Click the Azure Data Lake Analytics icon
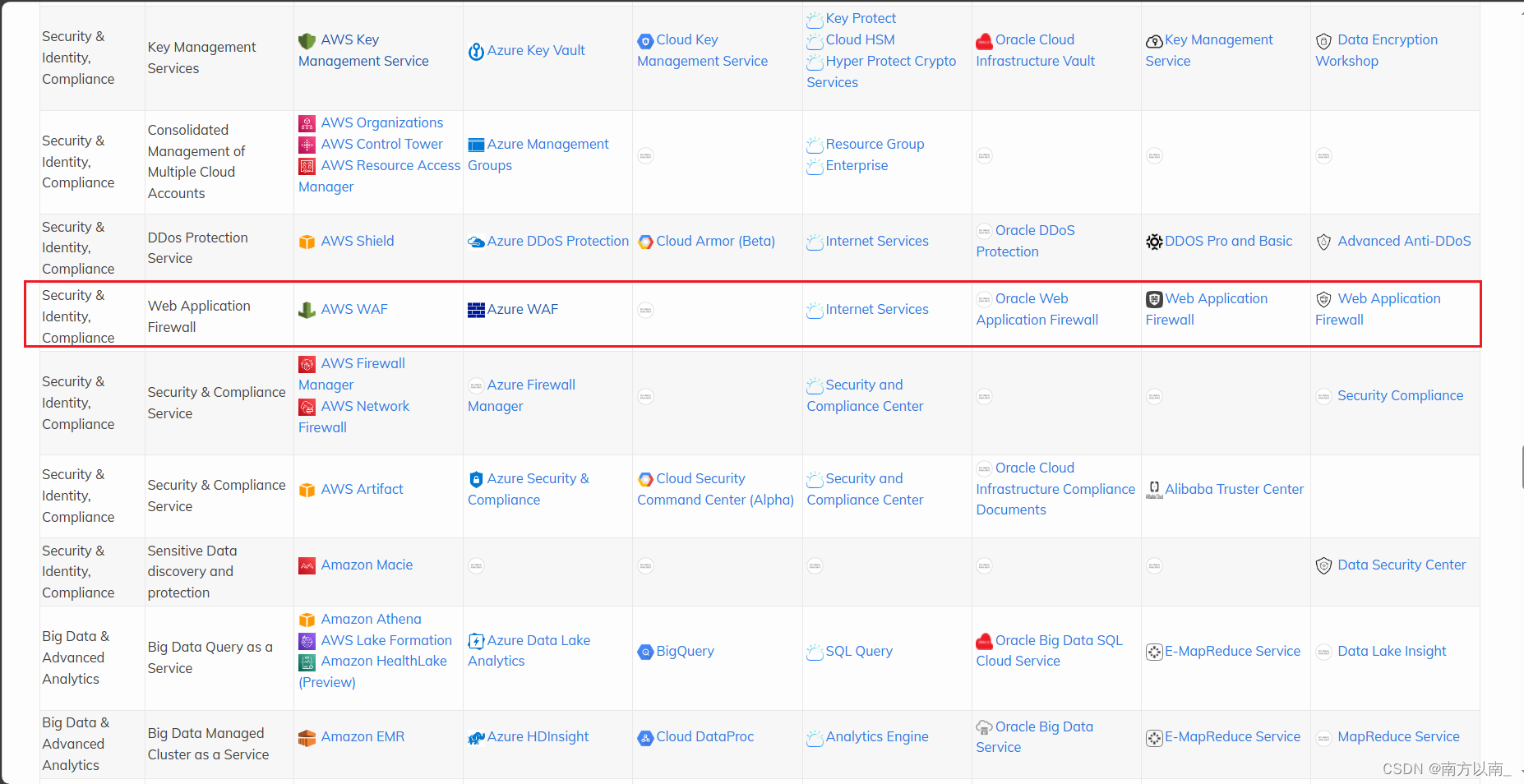Image resolution: width=1524 pixels, height=784 pixels. click(x=476, y=642)
